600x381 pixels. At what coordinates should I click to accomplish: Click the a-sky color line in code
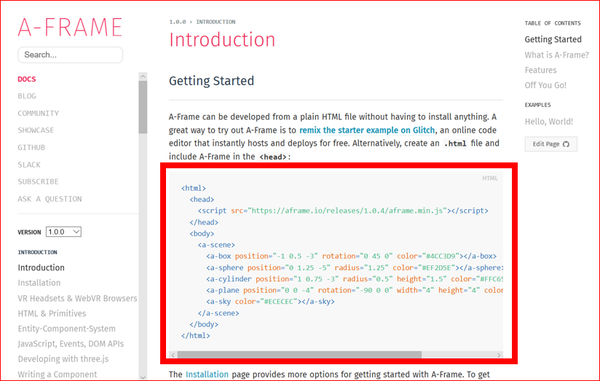(270, 301)
